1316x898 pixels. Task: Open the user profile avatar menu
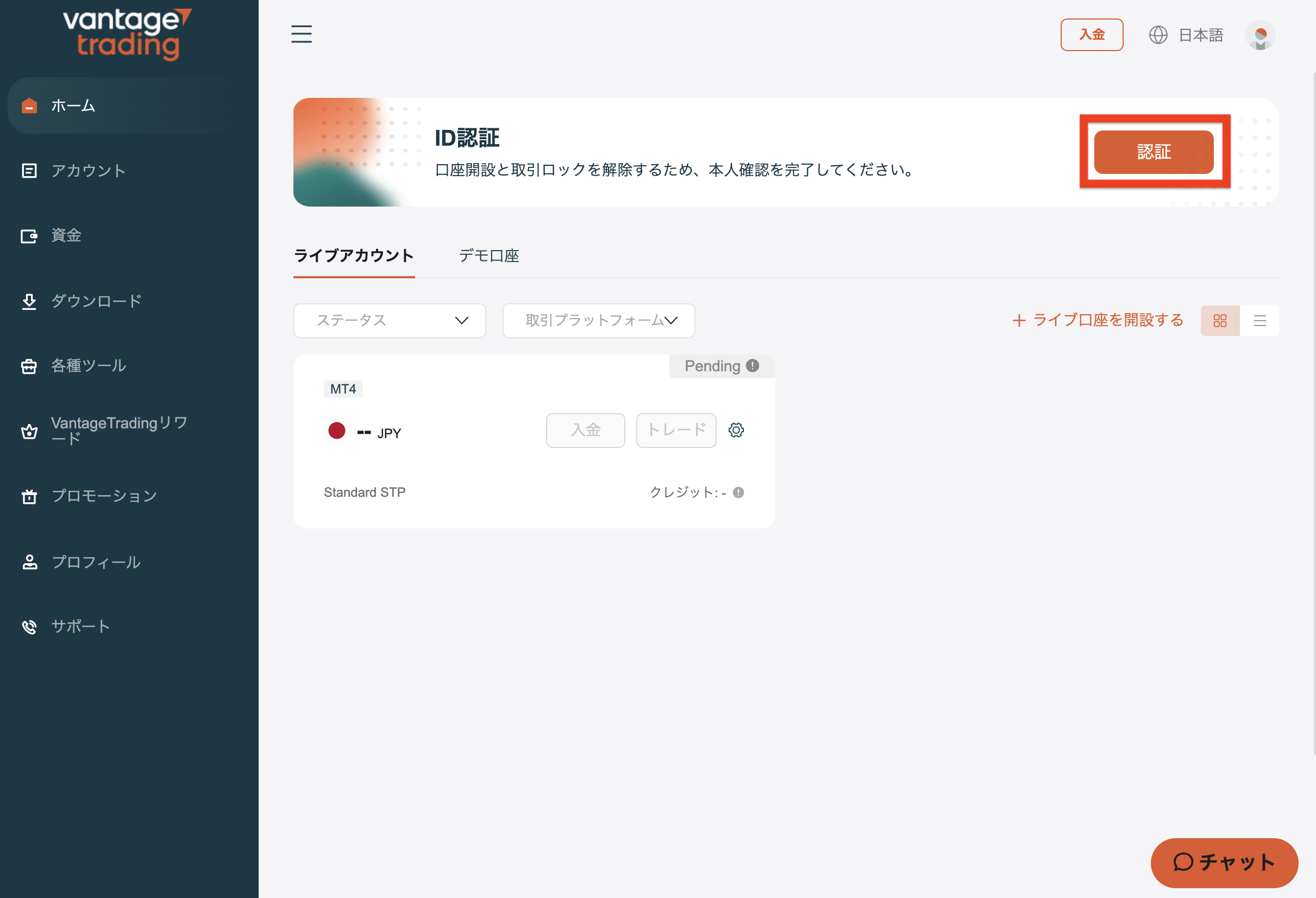tap(1261, 35)
